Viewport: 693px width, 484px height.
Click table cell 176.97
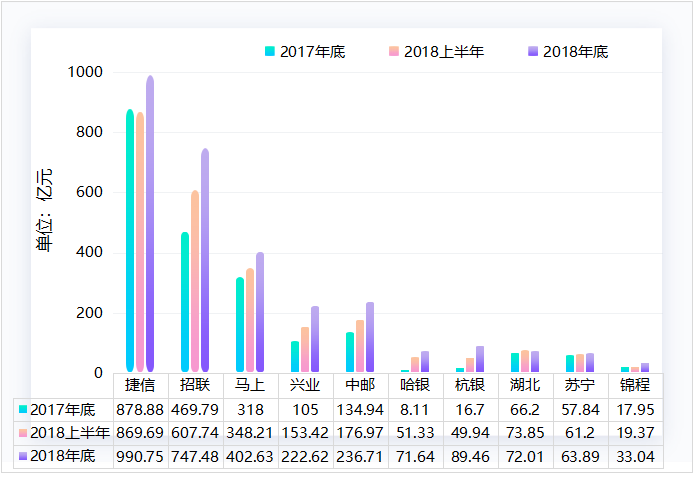click(x=361, y=433)
